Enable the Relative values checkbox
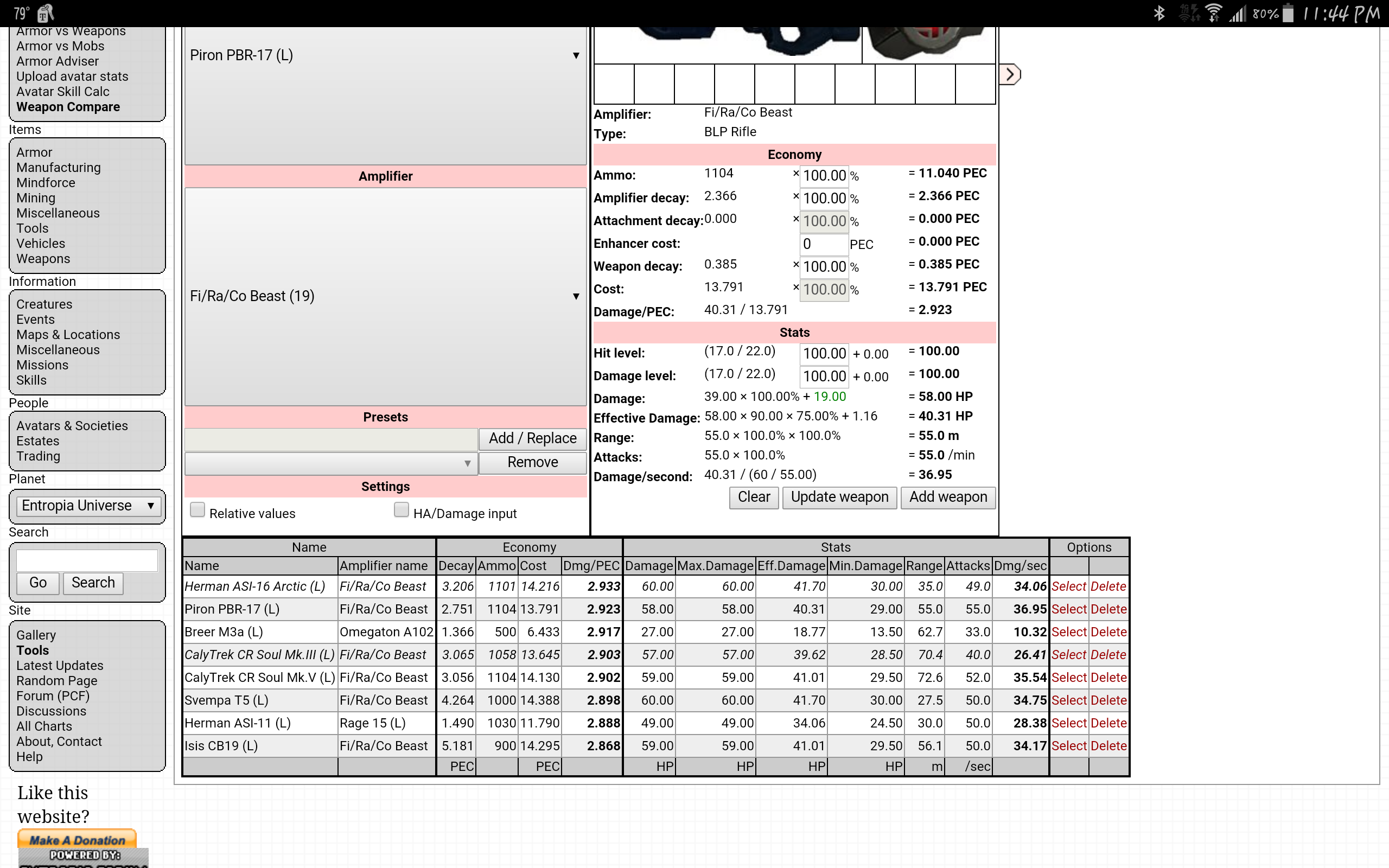The image size is (1389, 868). (197, 510)
